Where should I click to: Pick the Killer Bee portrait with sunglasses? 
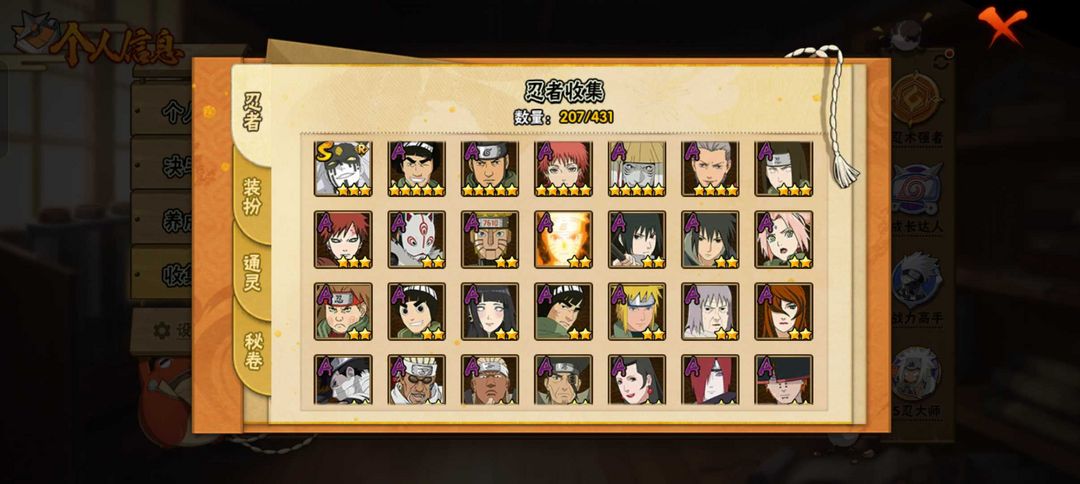coord(417,379)
